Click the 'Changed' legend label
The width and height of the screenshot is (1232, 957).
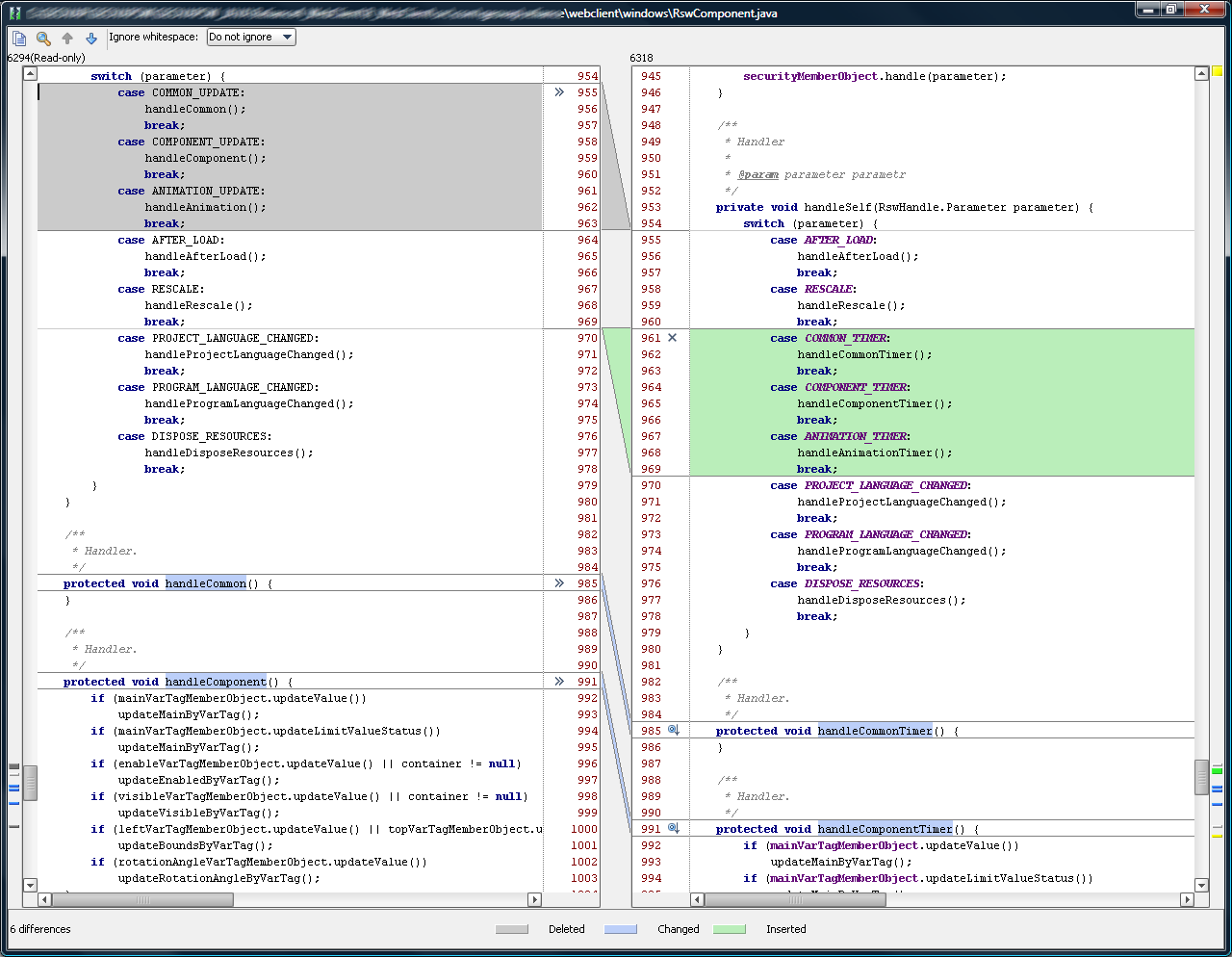click(x=679, y=929)
